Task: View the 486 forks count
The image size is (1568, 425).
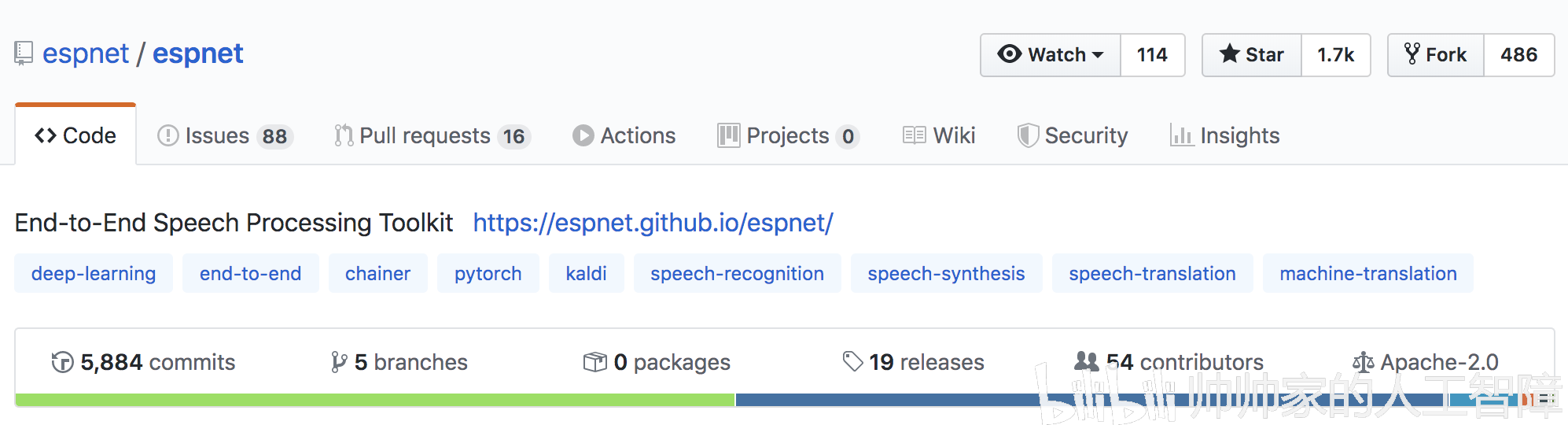Action: click(x=1518, y=55)
